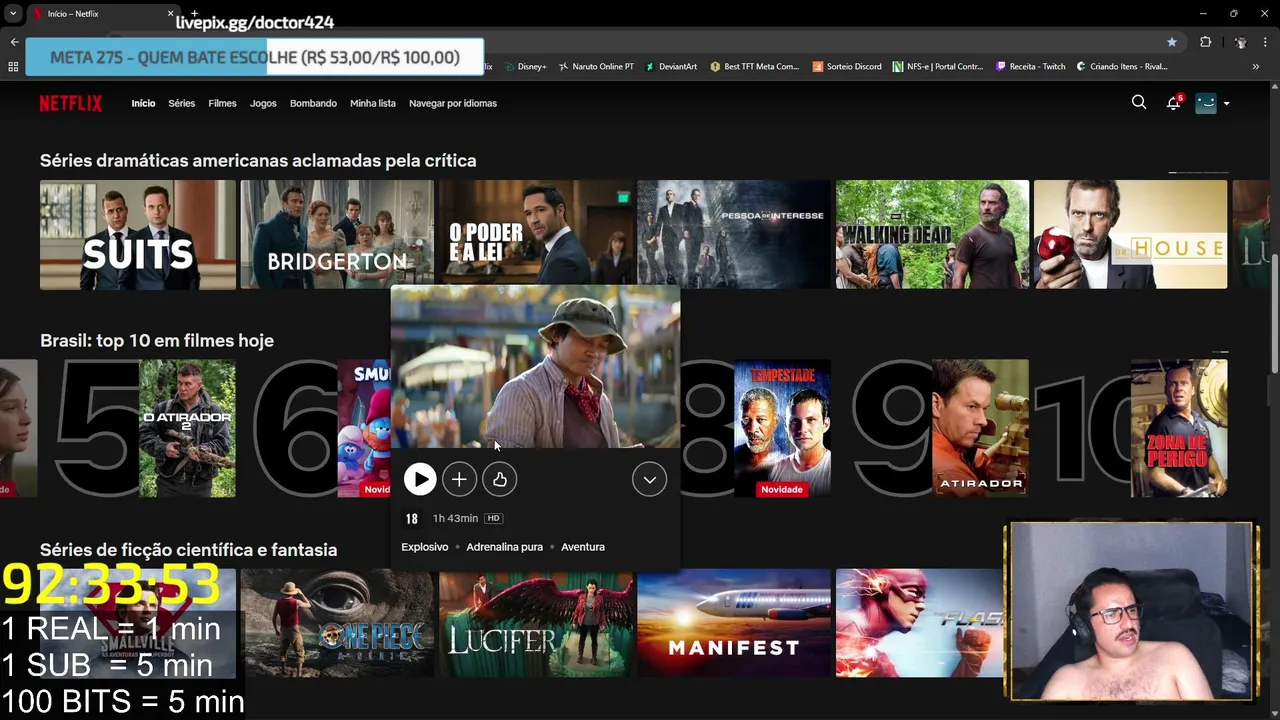Open the Atirador poster at rank 9
This screenshot has width=1280, height=720.
click(980, 428)
